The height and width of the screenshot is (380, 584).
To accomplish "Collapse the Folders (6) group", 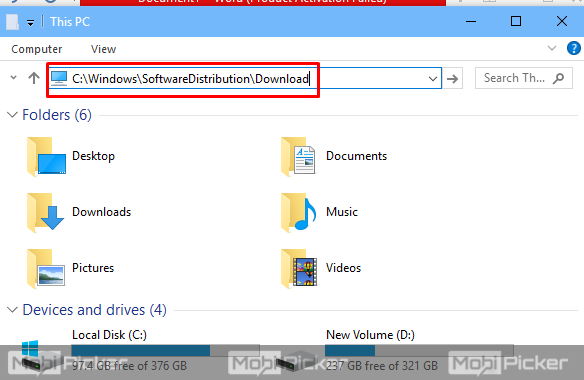I will coord(12,115).
